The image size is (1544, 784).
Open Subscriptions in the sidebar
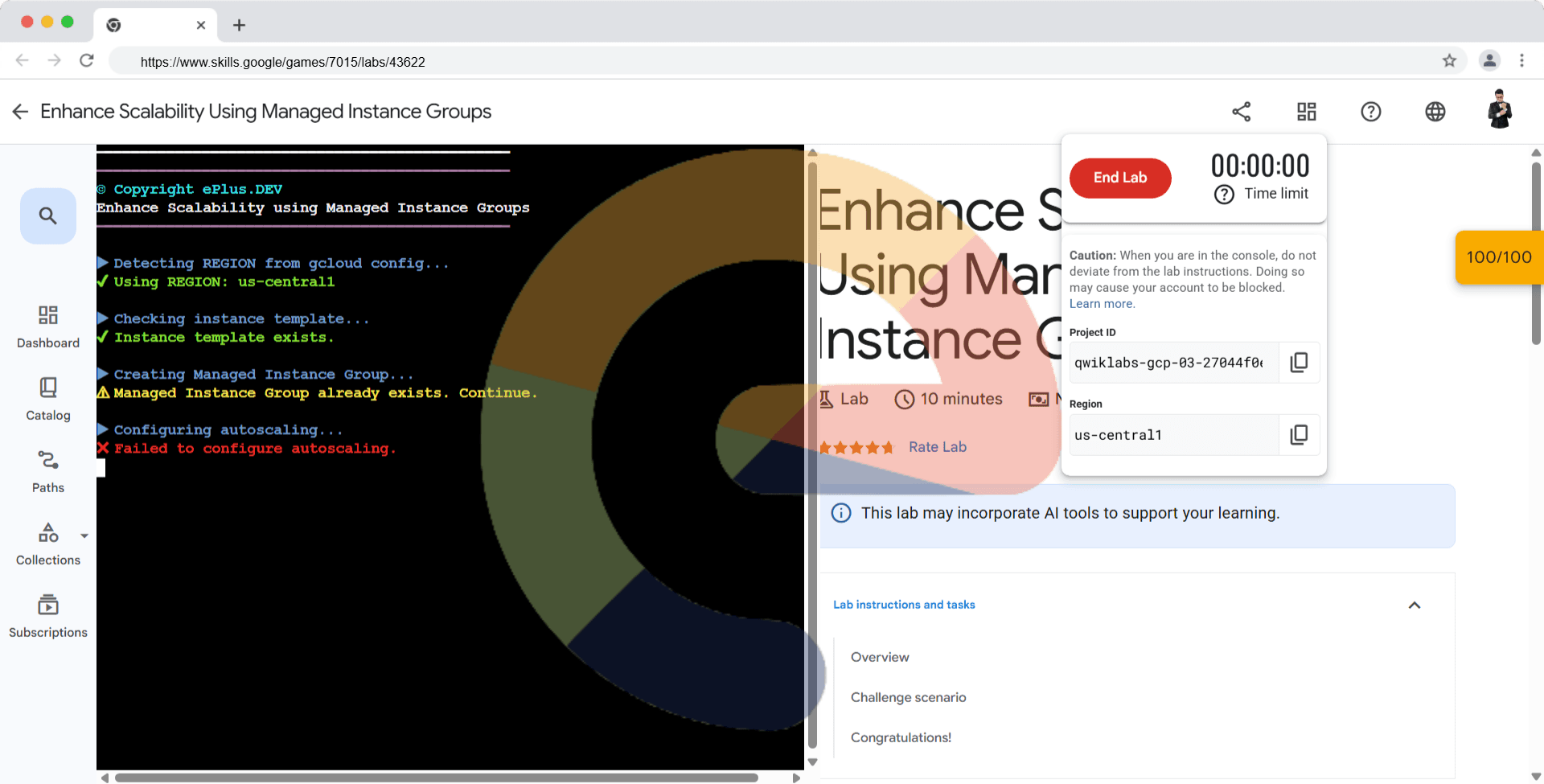tap(48, 616)
